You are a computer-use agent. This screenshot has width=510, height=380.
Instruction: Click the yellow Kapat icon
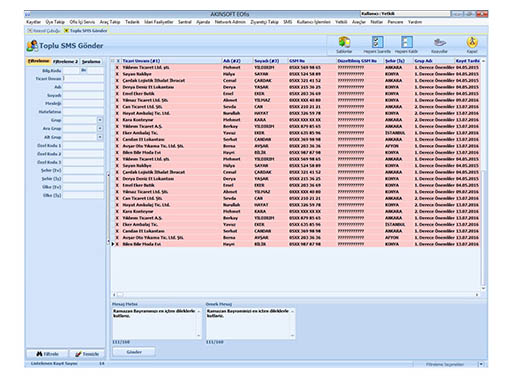click(472, 42)
